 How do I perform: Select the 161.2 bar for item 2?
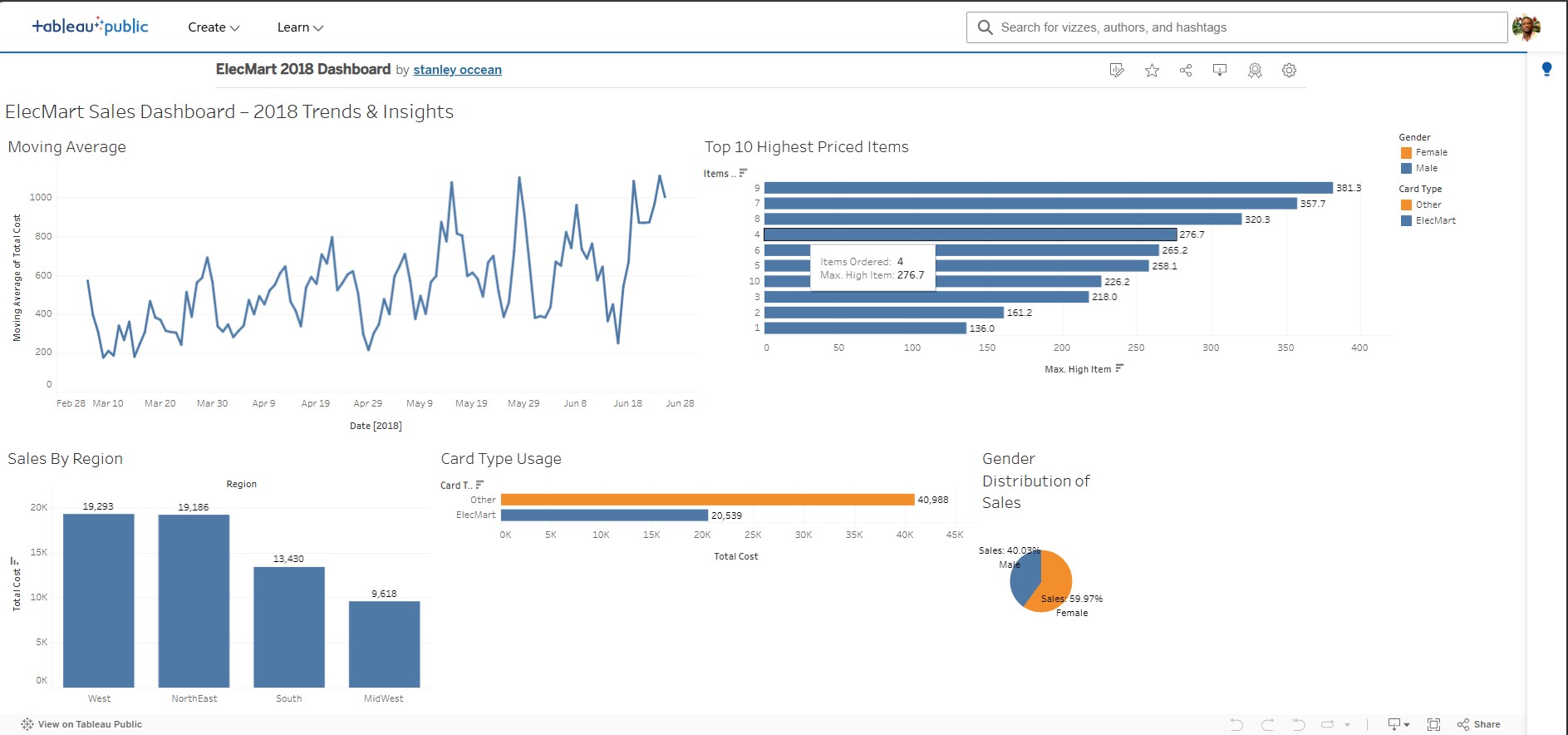(884, 313)
